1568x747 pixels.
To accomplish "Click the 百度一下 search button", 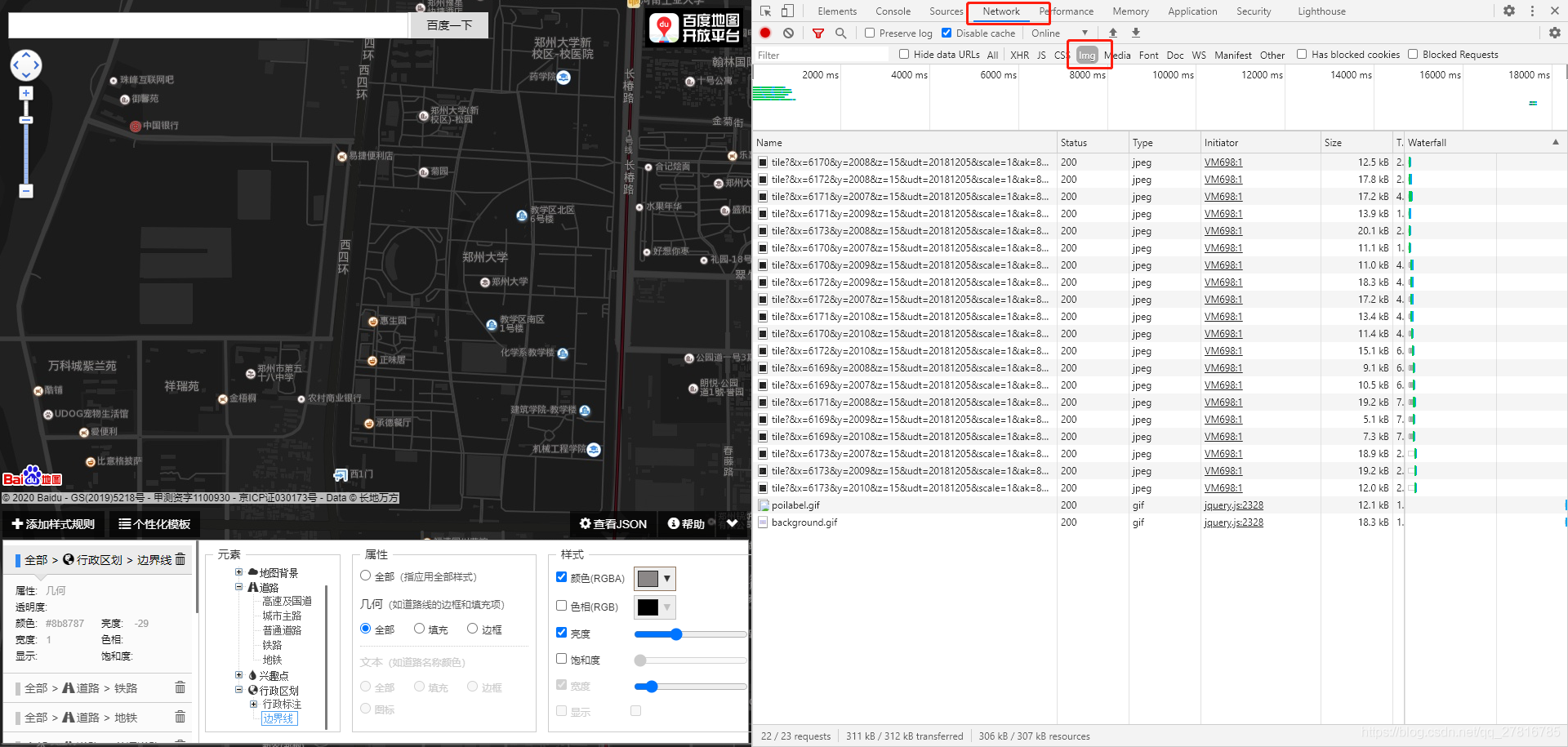I will click(449, 25).
